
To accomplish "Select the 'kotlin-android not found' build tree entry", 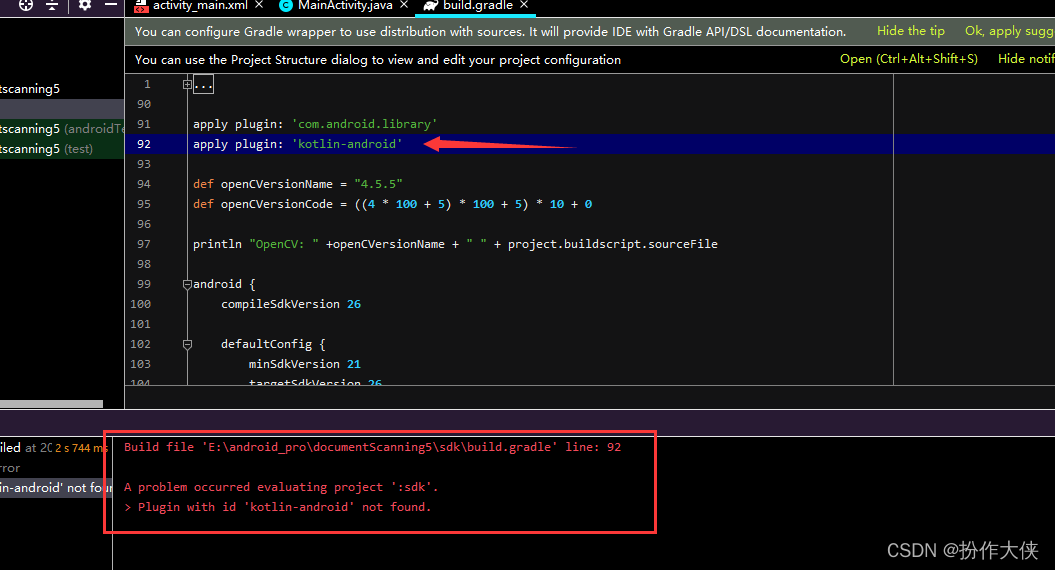I will pos(56,487).
